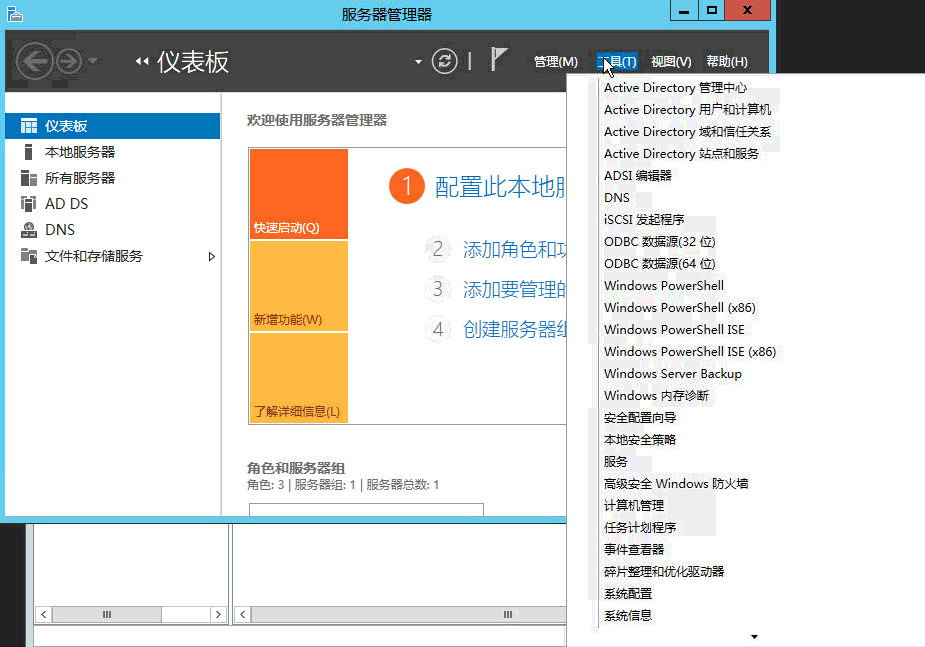
Task: Open the 视图(V) menu
Action: (670, 62)
